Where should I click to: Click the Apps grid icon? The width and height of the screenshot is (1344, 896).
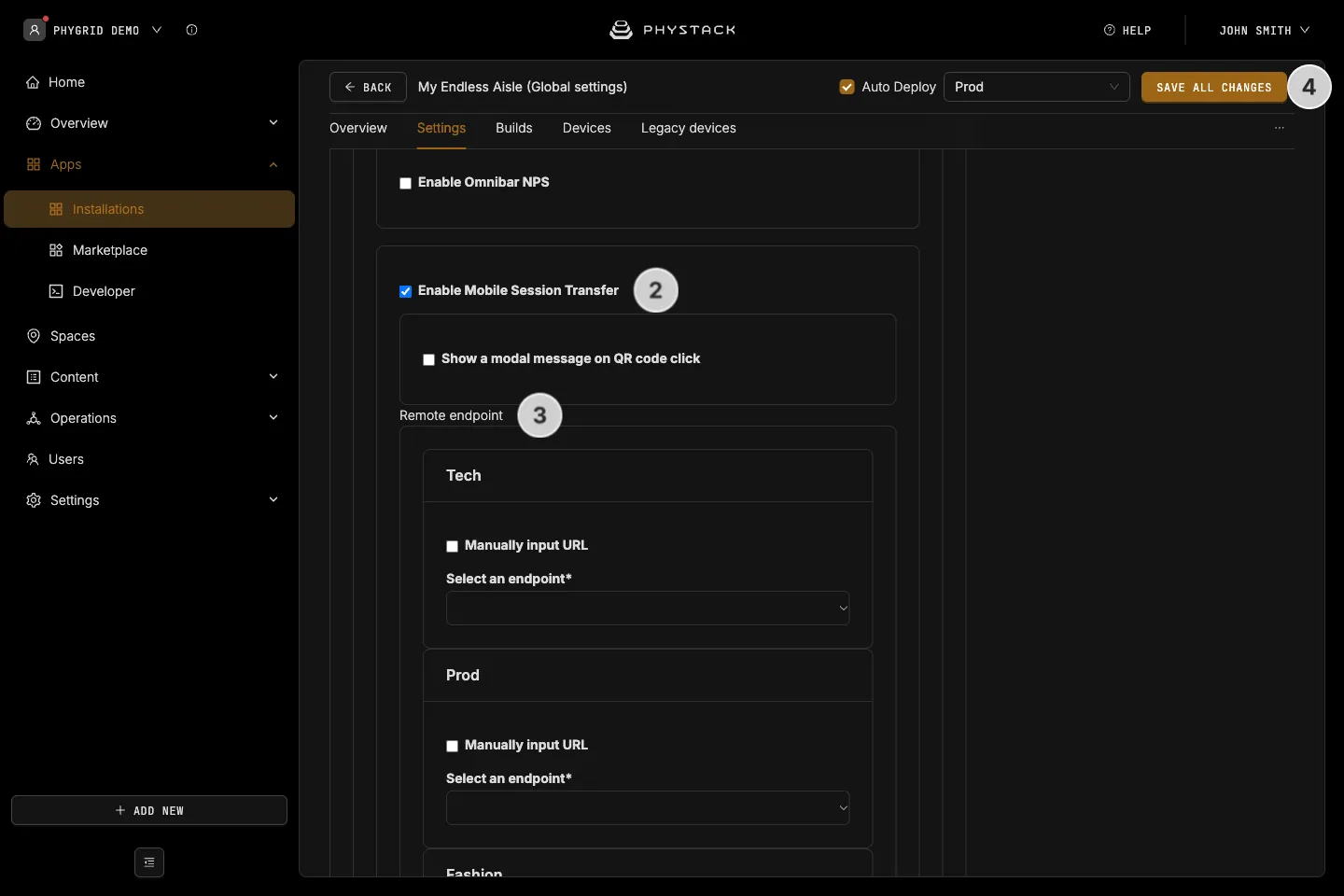[34, 164]
